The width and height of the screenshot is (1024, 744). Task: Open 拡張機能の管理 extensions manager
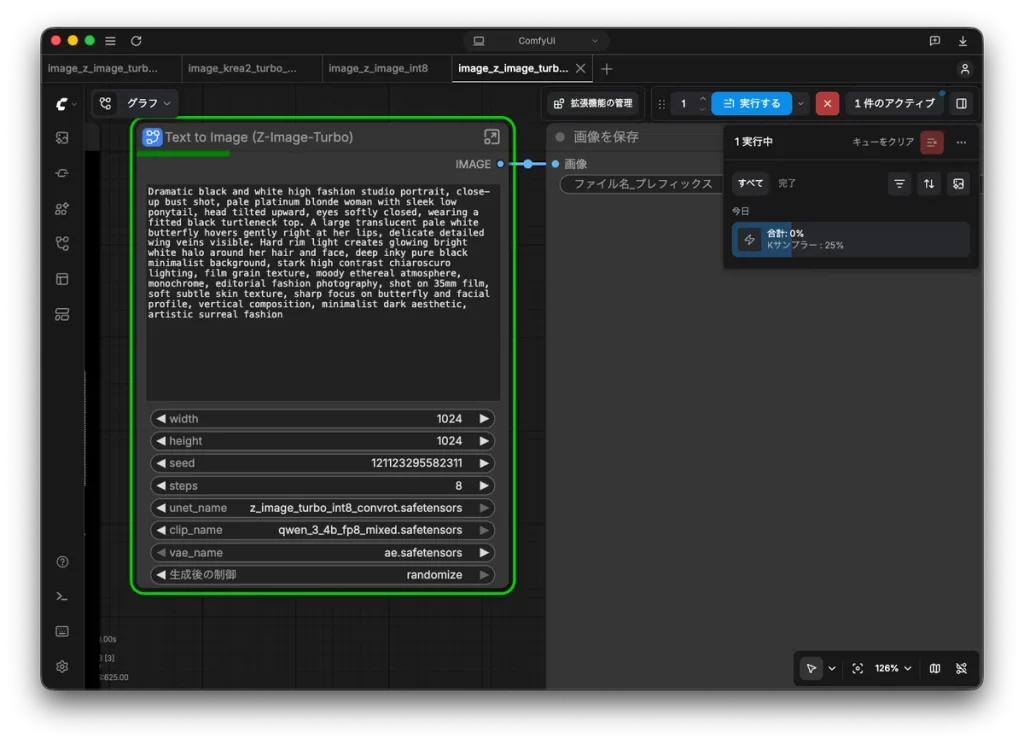pyautogui.click(x=593, y=103)
